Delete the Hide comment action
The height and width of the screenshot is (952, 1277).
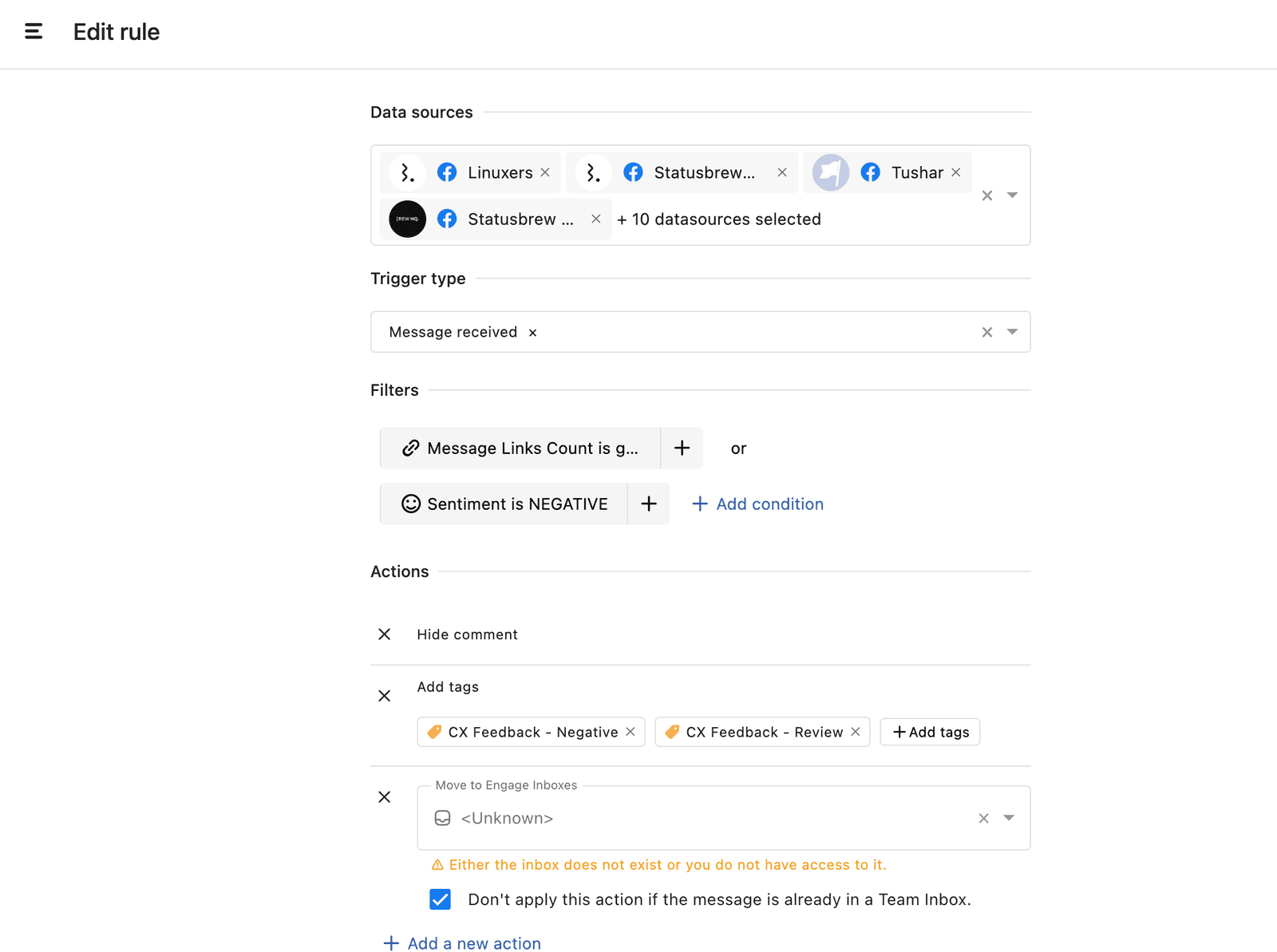click(x=385, y=634)
